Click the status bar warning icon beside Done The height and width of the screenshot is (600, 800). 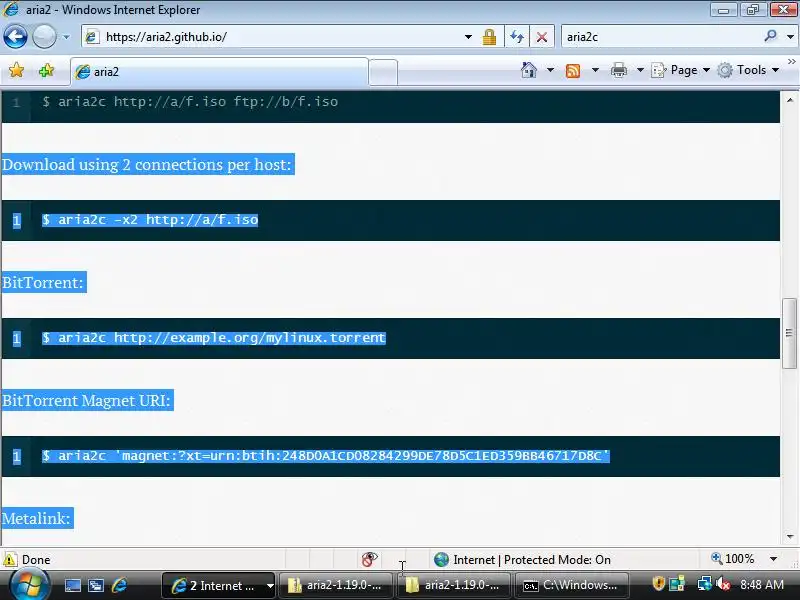(x=9, y=560)
